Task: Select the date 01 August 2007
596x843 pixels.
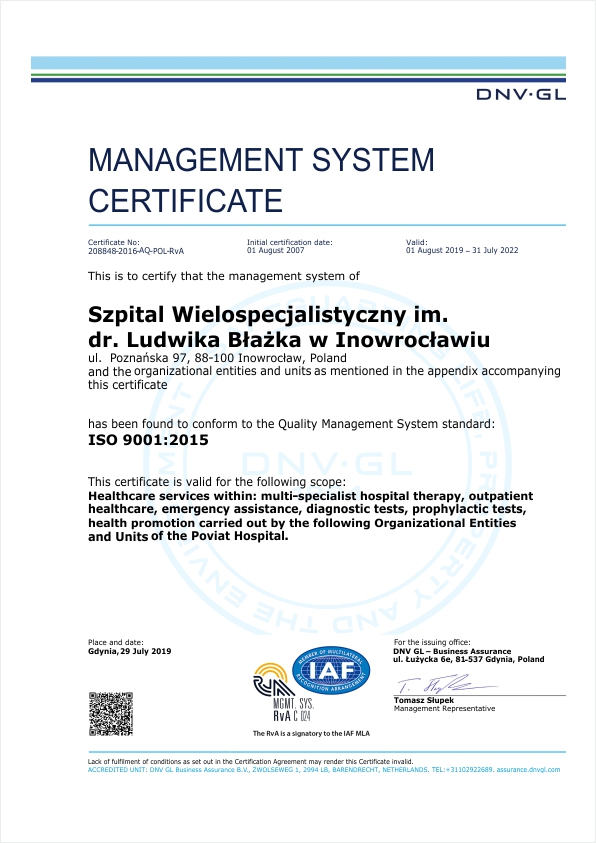Action: [x=276, y=251]
